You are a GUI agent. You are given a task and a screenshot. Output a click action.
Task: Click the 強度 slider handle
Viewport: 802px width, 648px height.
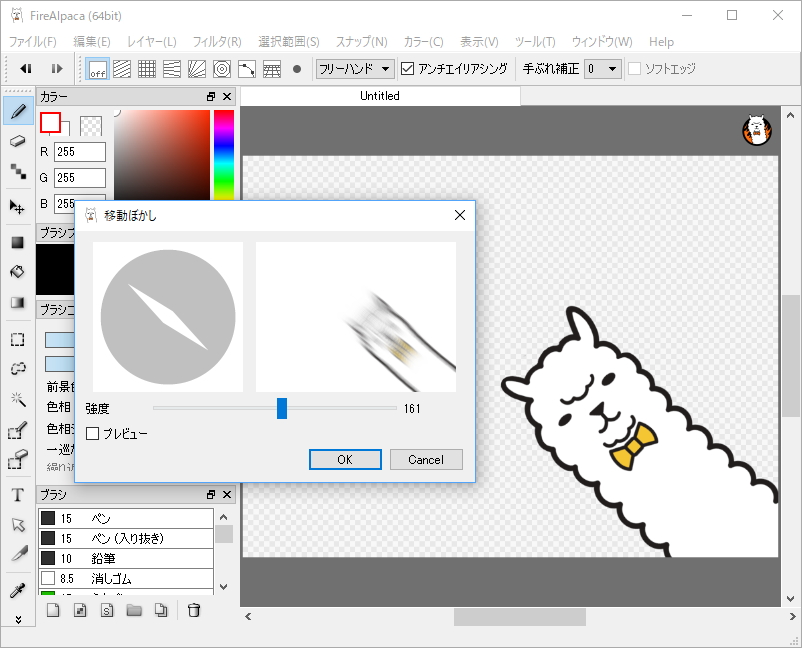[x=282, y=408]
